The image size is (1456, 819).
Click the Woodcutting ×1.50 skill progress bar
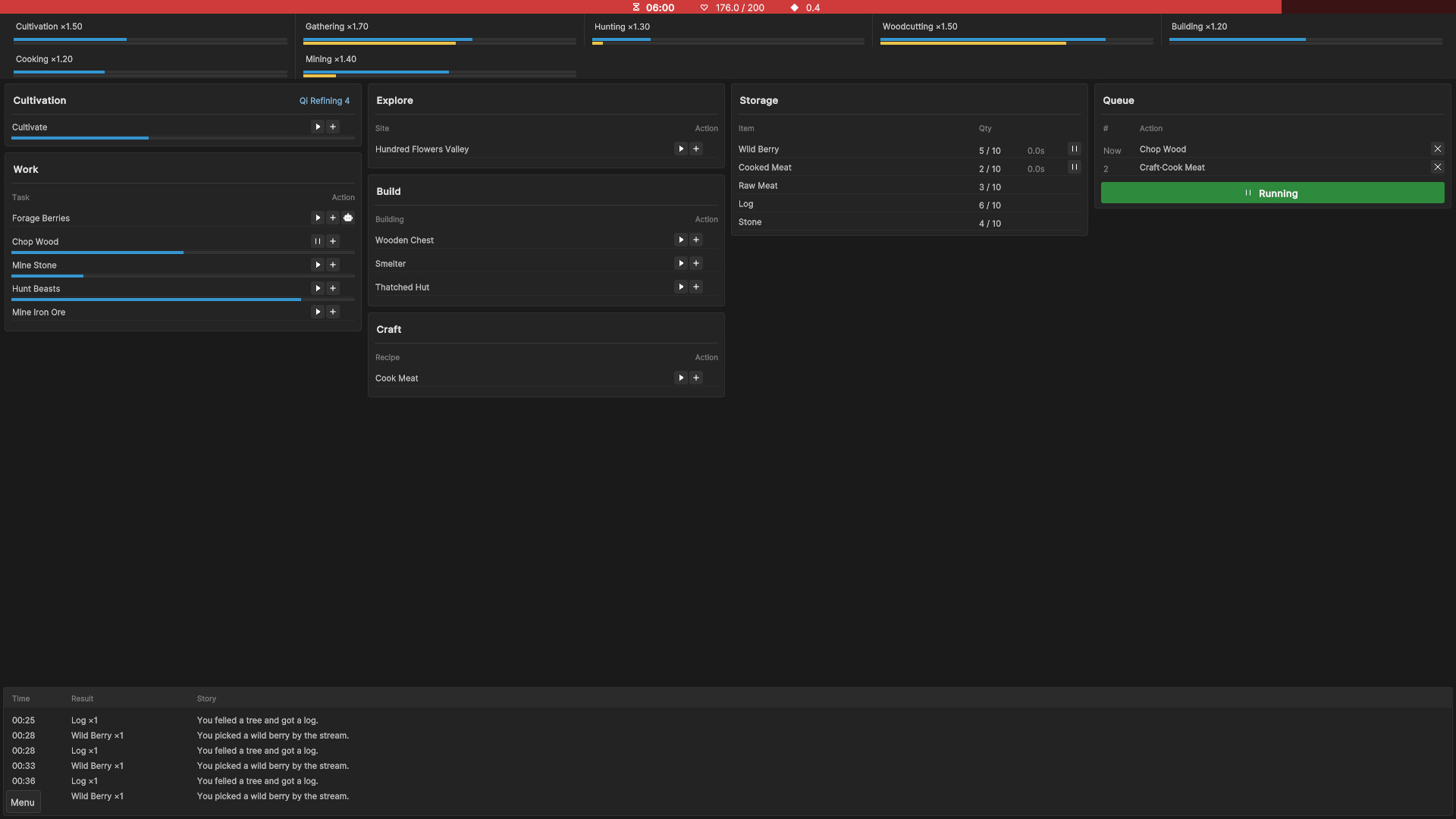click(x=1016, y=41)
